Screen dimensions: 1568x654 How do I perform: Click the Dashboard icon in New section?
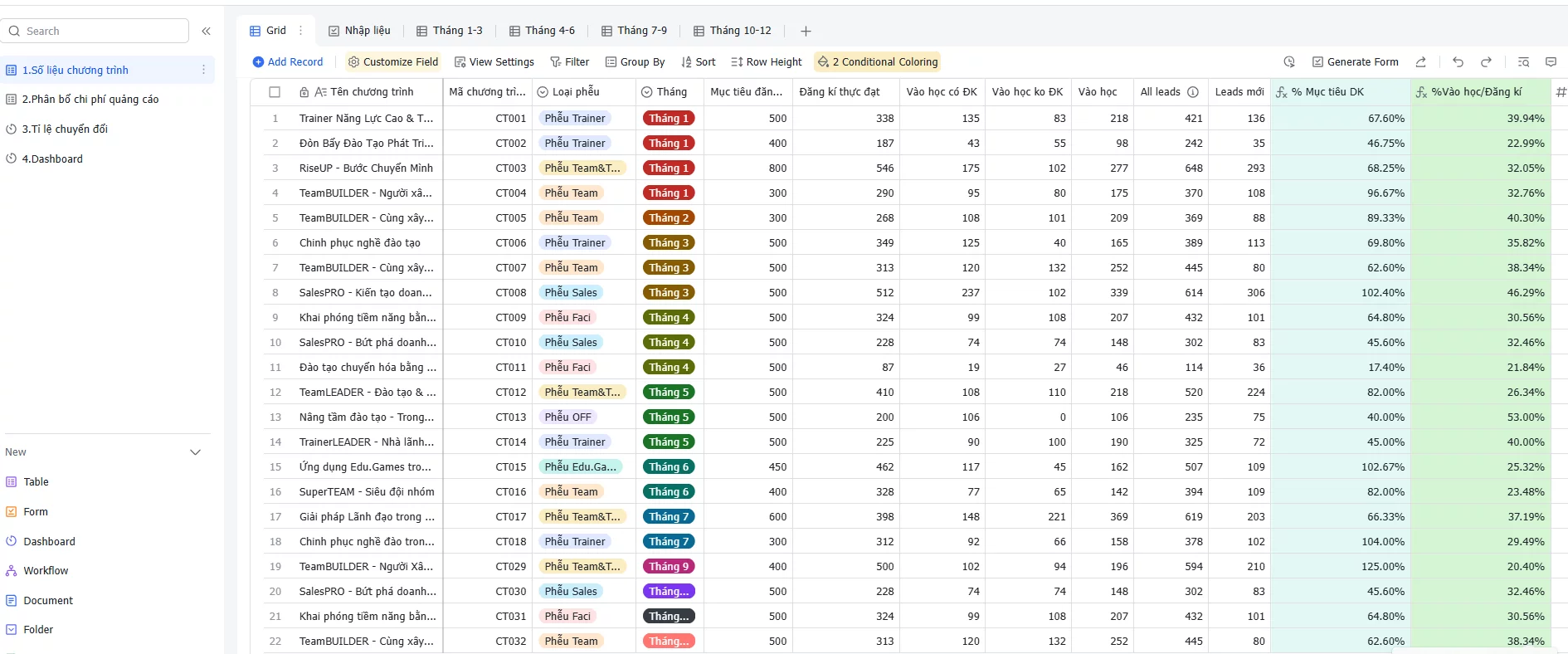click(x=12, y=541)
